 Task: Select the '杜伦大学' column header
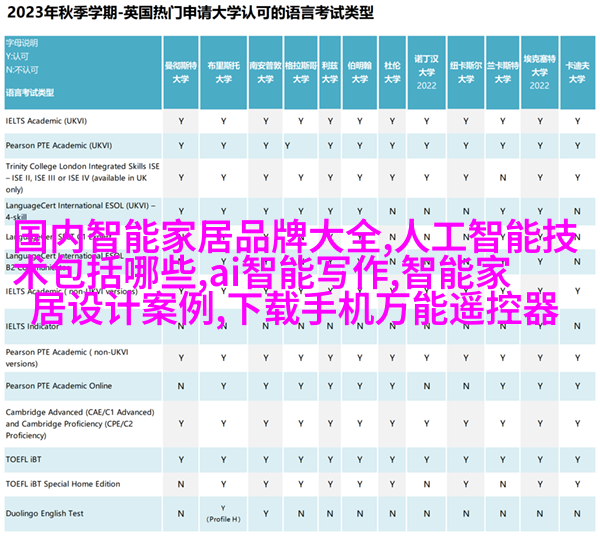coord(392,72)
